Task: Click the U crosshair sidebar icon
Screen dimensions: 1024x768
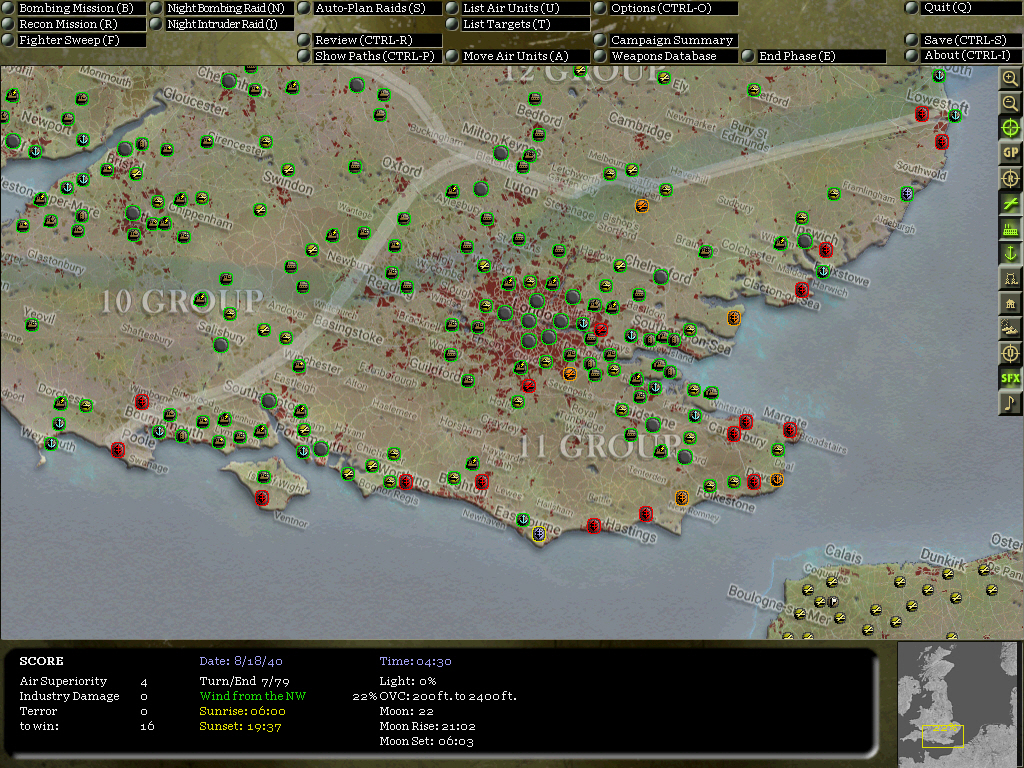Action: pyautogui.click(x=1010, y=353)
